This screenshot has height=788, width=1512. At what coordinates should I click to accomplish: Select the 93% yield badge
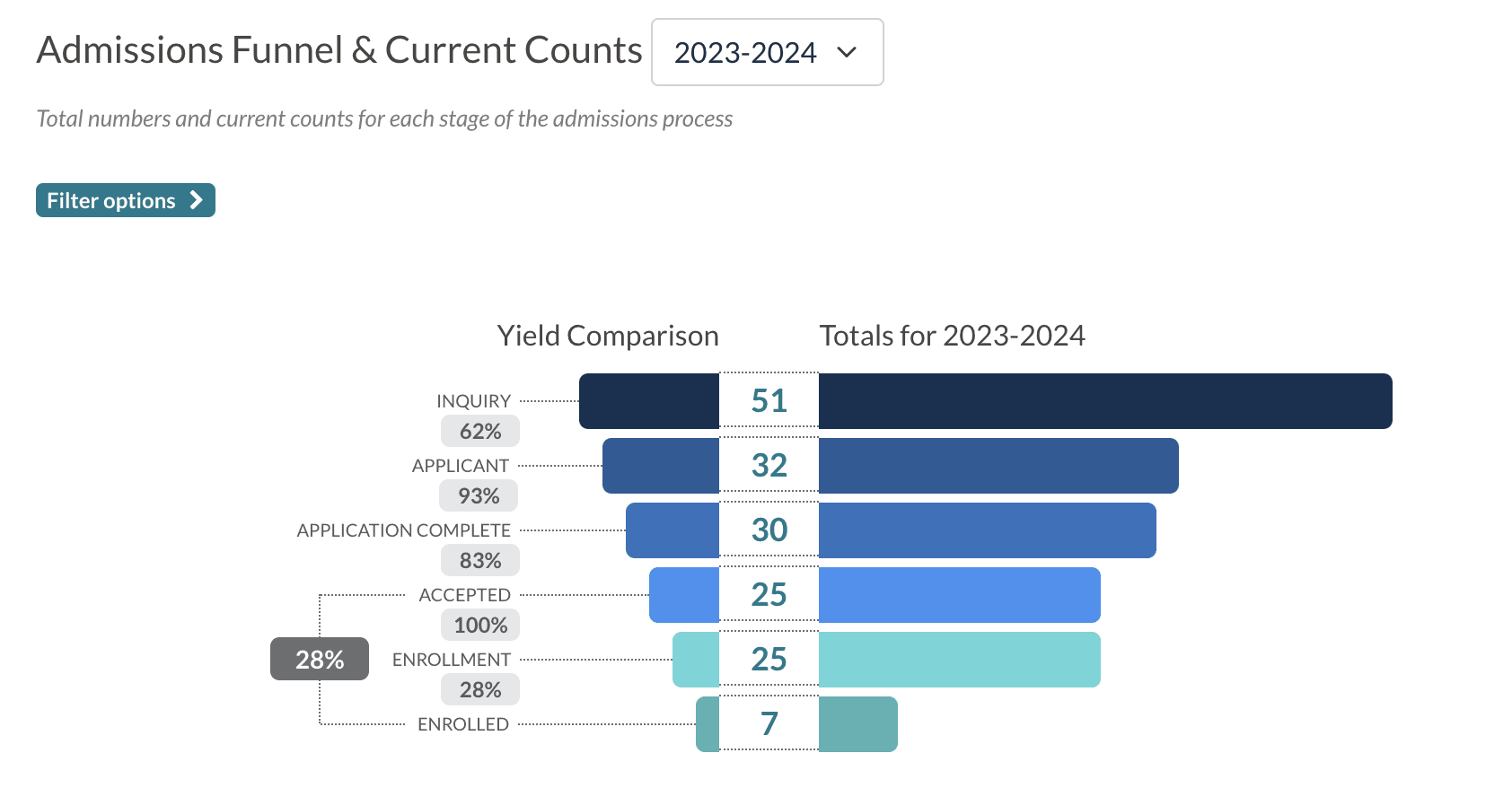479,496
